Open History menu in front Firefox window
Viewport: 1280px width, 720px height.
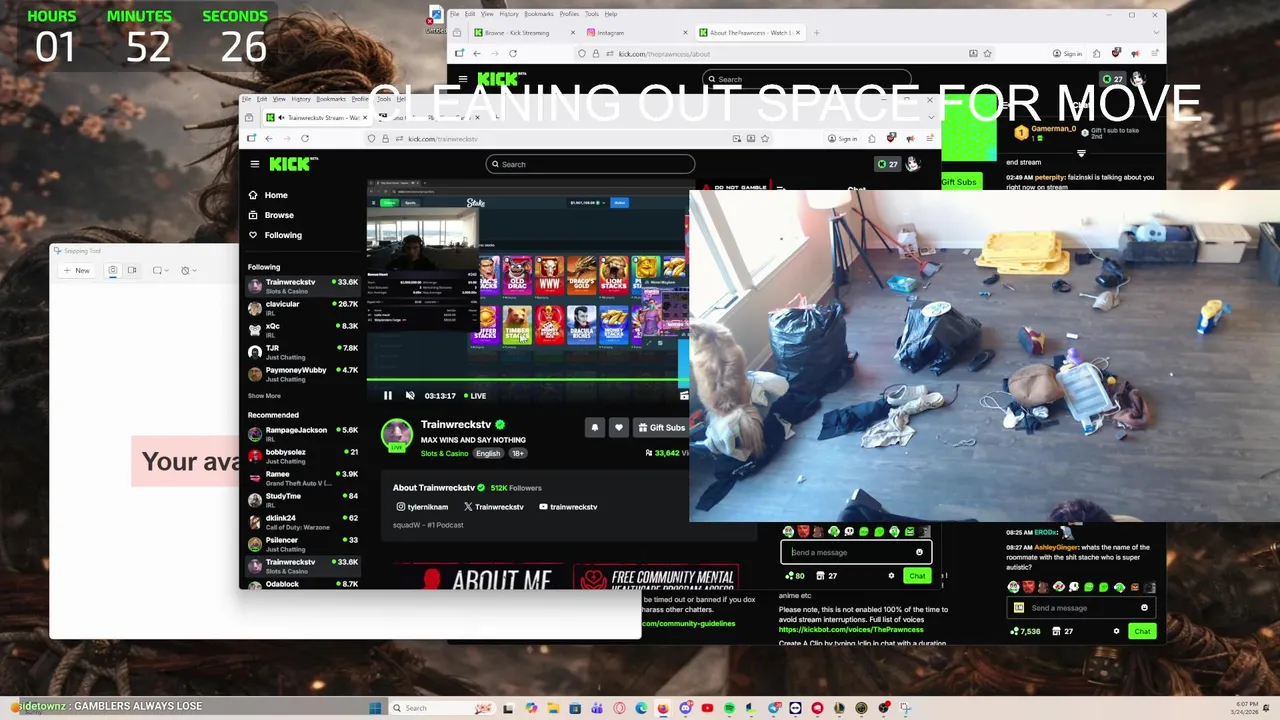click(x=301, y=99)
